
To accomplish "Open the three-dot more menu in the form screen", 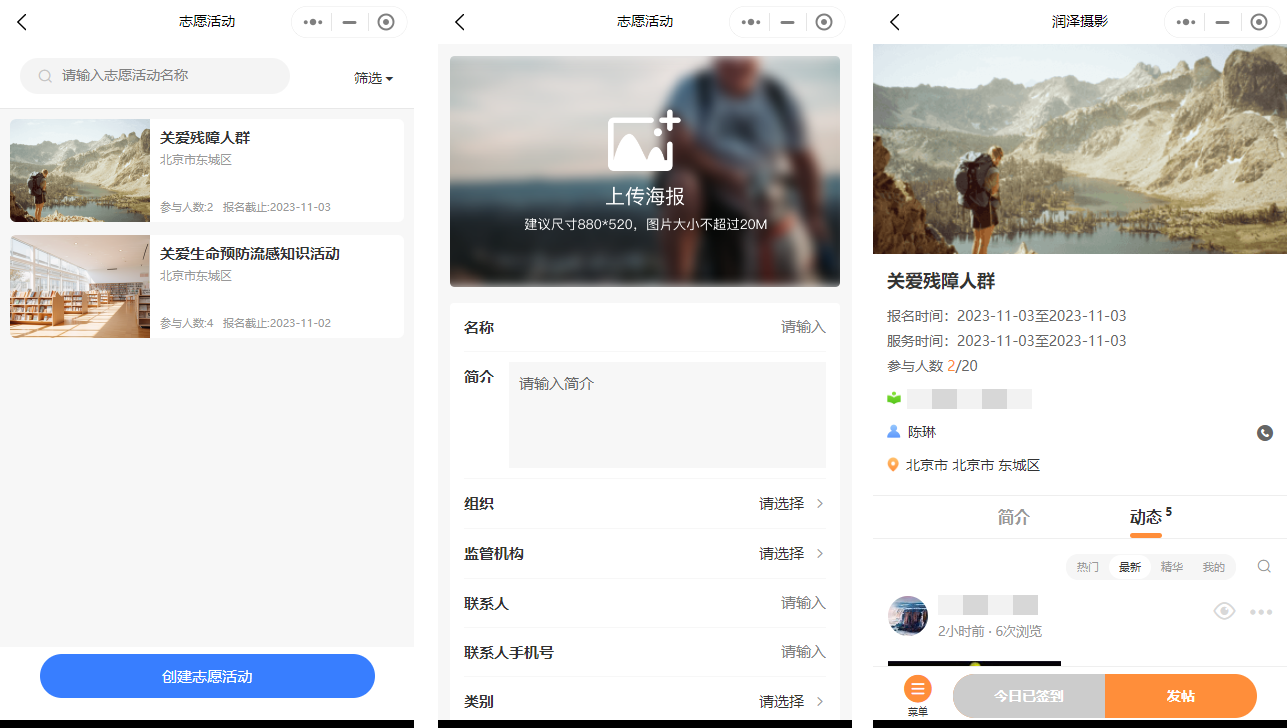I will [751, 22].
